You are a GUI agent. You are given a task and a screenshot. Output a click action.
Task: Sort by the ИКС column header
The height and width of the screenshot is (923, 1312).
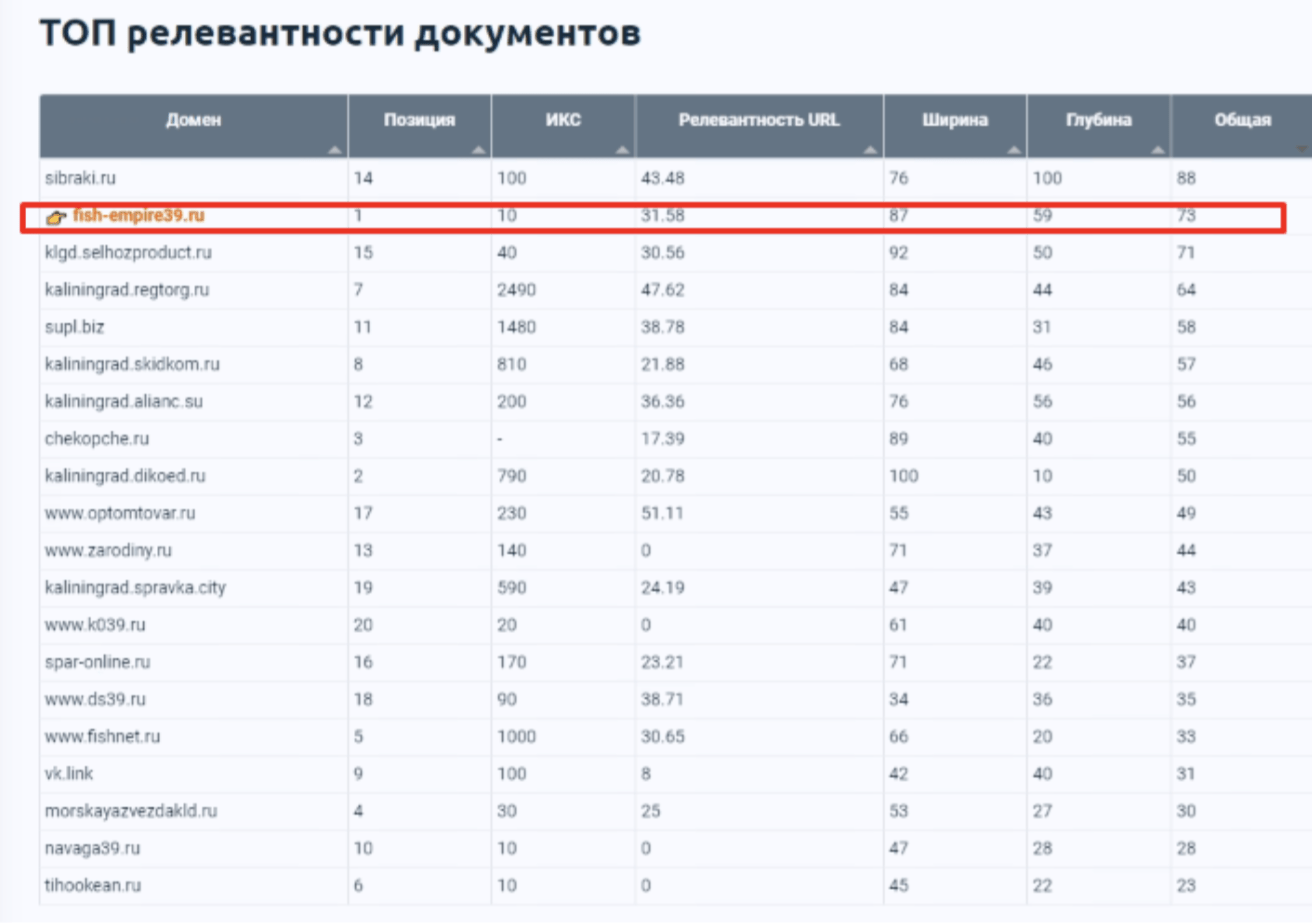click(563, 126)
